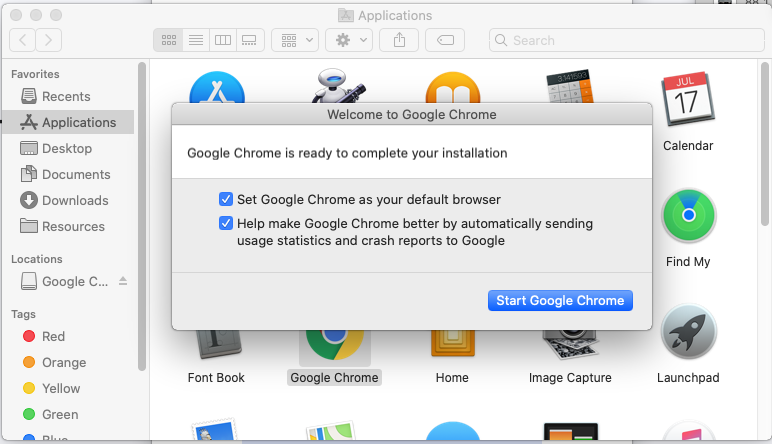Select the Calculator app icon
Image resolution: width=772 pixels, height=444 pixels.
(570, 87)
